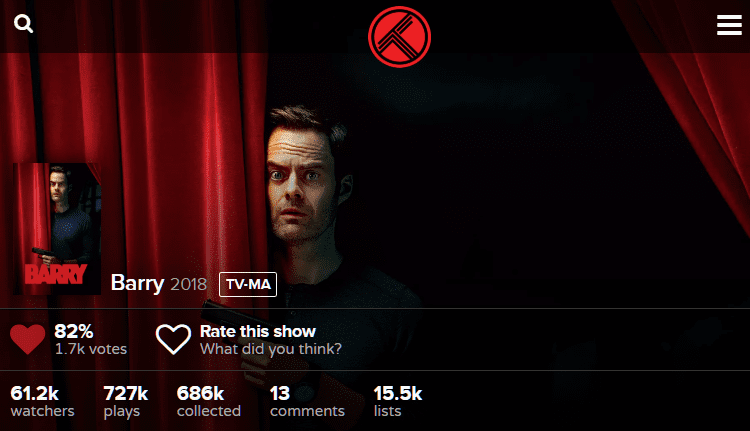Click the filled red heart rating icon

pos(28,339)
